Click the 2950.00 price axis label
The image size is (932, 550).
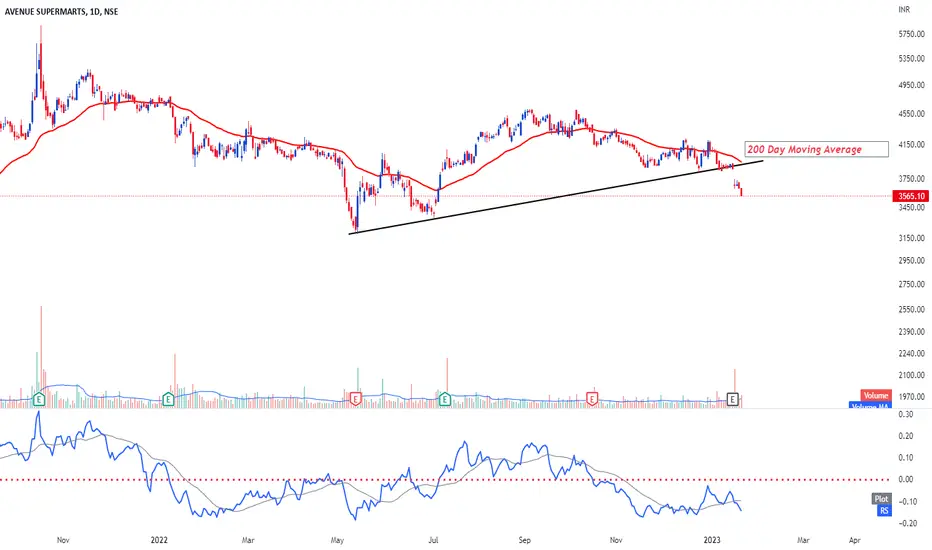(912, 260)
